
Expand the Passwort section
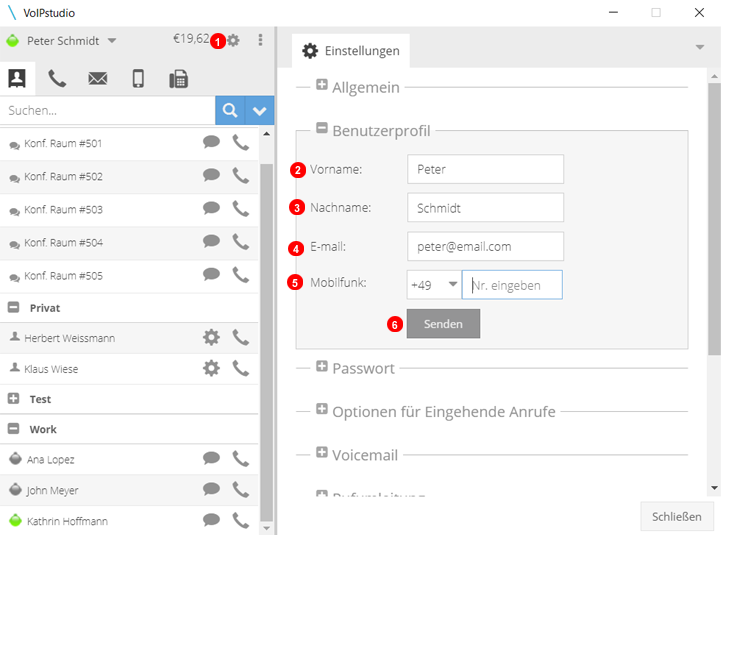coord(322,366)
